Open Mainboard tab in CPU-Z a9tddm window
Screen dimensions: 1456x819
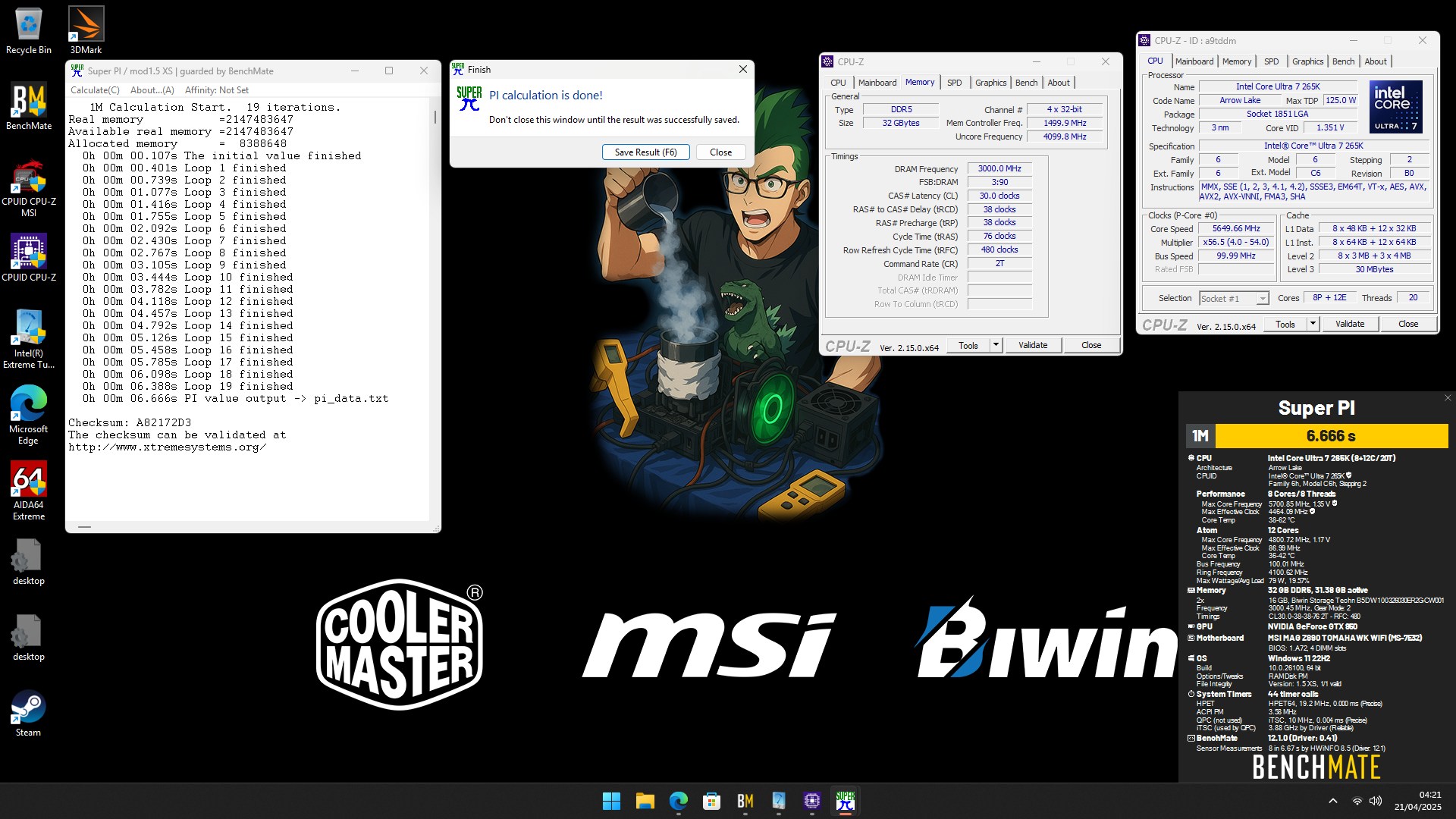(x=1194, y=61)
